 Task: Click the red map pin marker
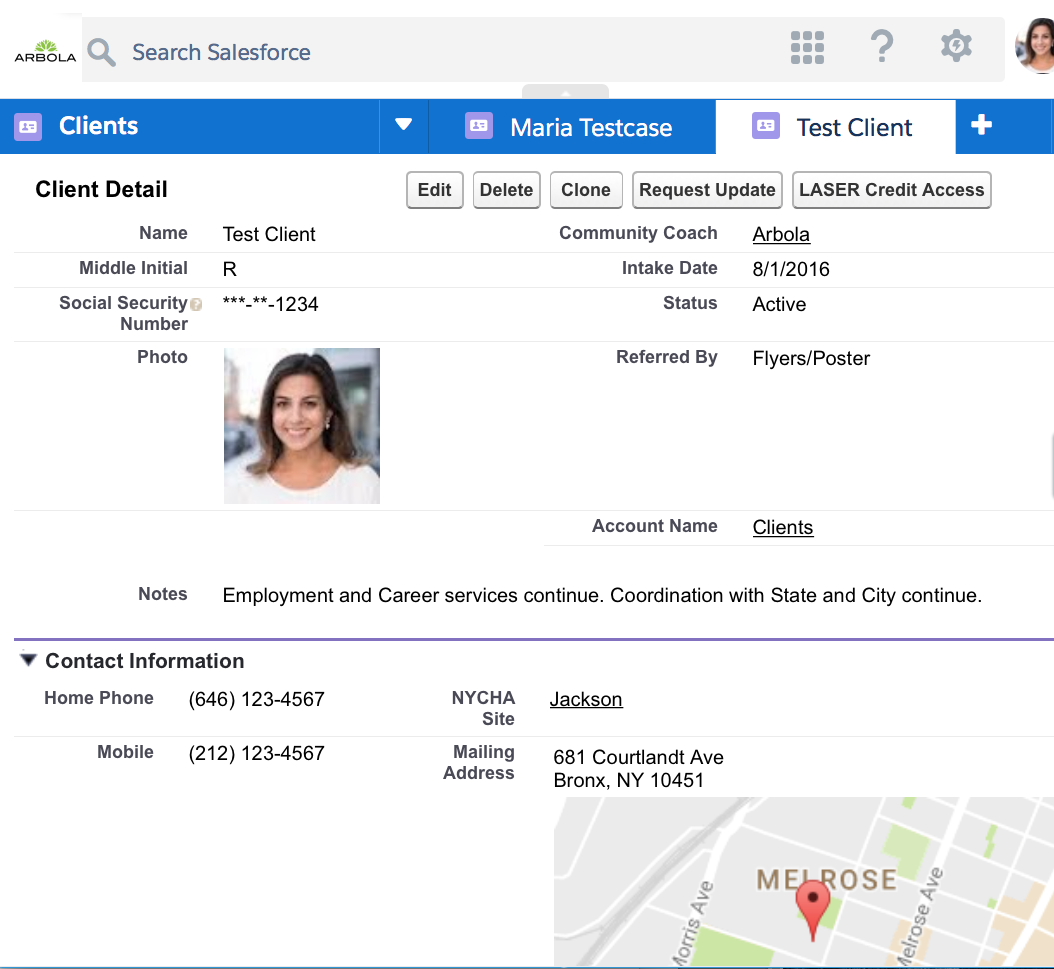tap(813, 910)
